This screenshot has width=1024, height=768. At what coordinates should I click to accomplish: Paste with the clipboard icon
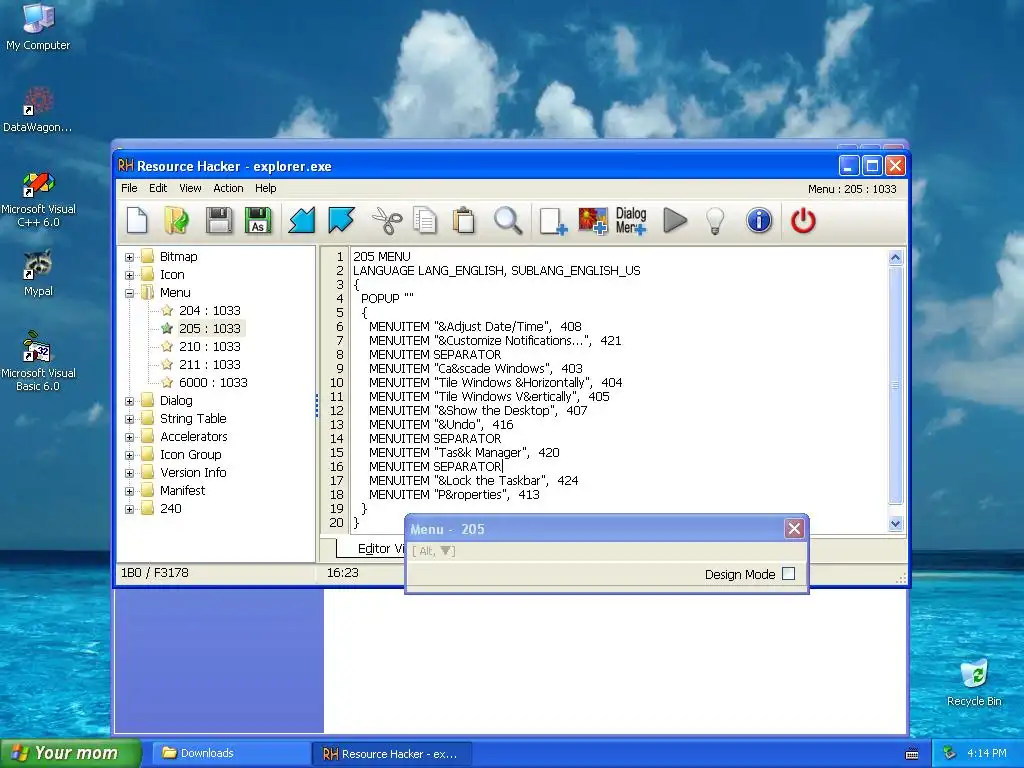point(464,220)
